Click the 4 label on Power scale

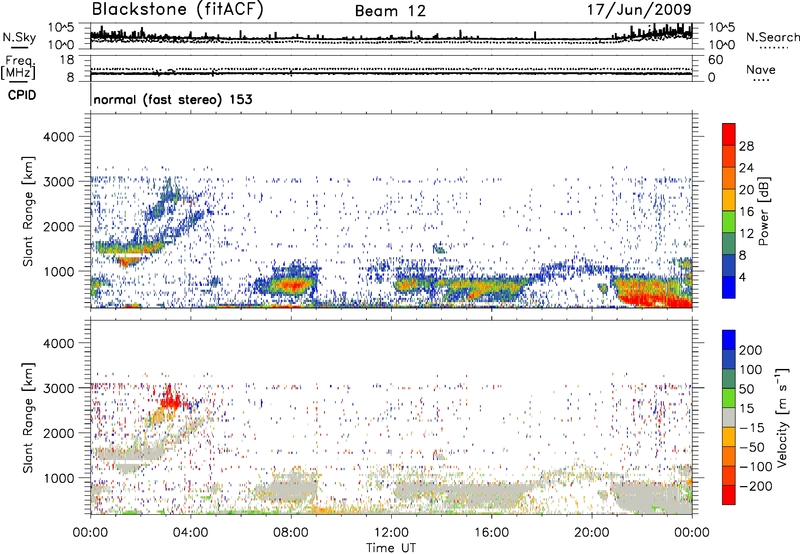click(x=743, y=277)
